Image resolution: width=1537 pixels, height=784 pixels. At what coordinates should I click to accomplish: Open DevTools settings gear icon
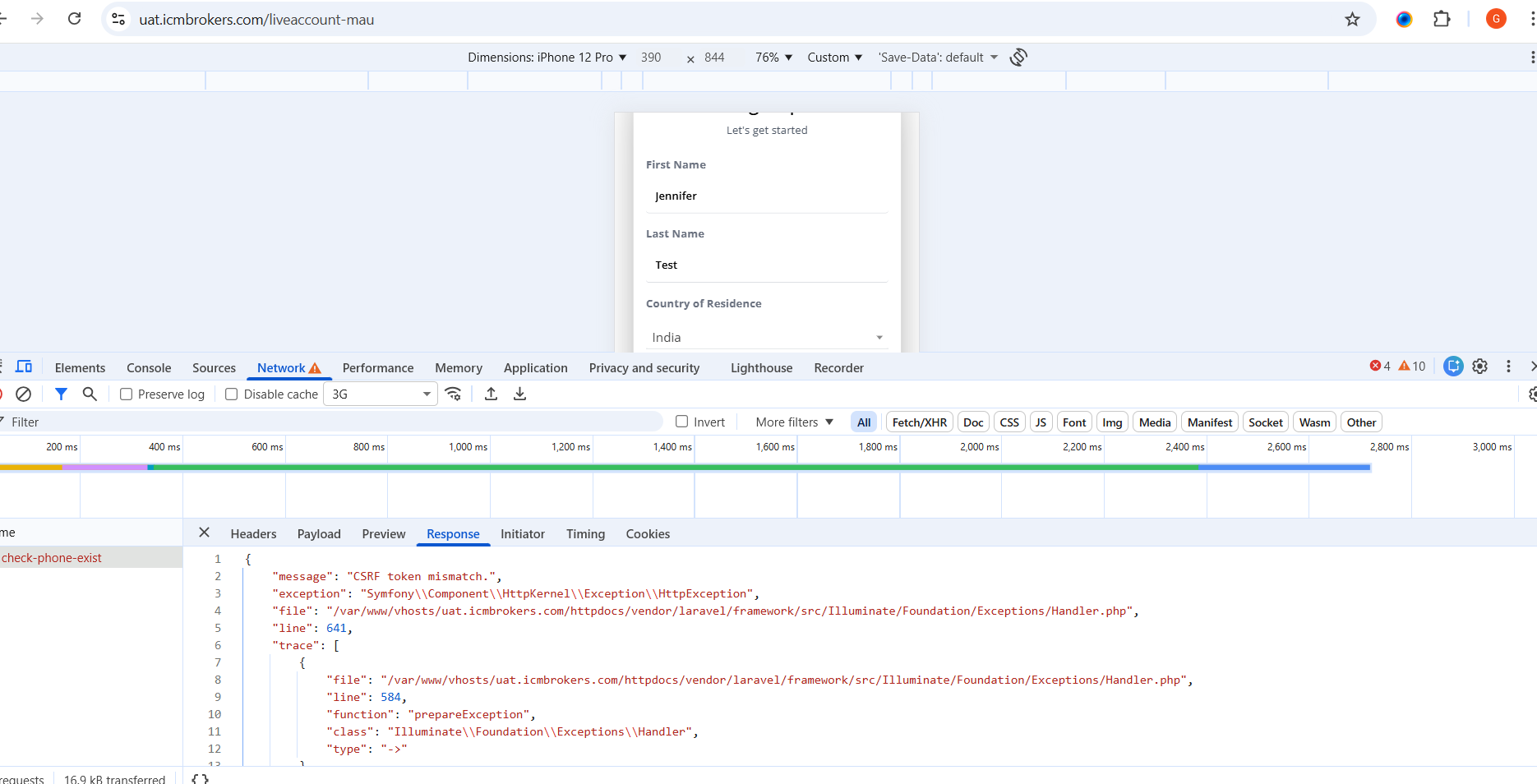1479,367
